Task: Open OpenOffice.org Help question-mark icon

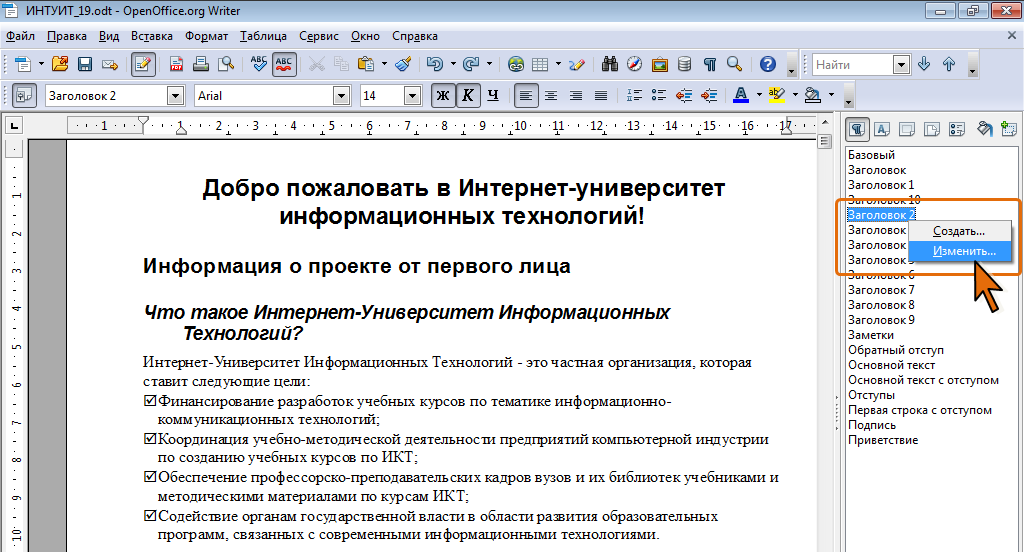Action: pyautogui.click(x=768, y=64)
